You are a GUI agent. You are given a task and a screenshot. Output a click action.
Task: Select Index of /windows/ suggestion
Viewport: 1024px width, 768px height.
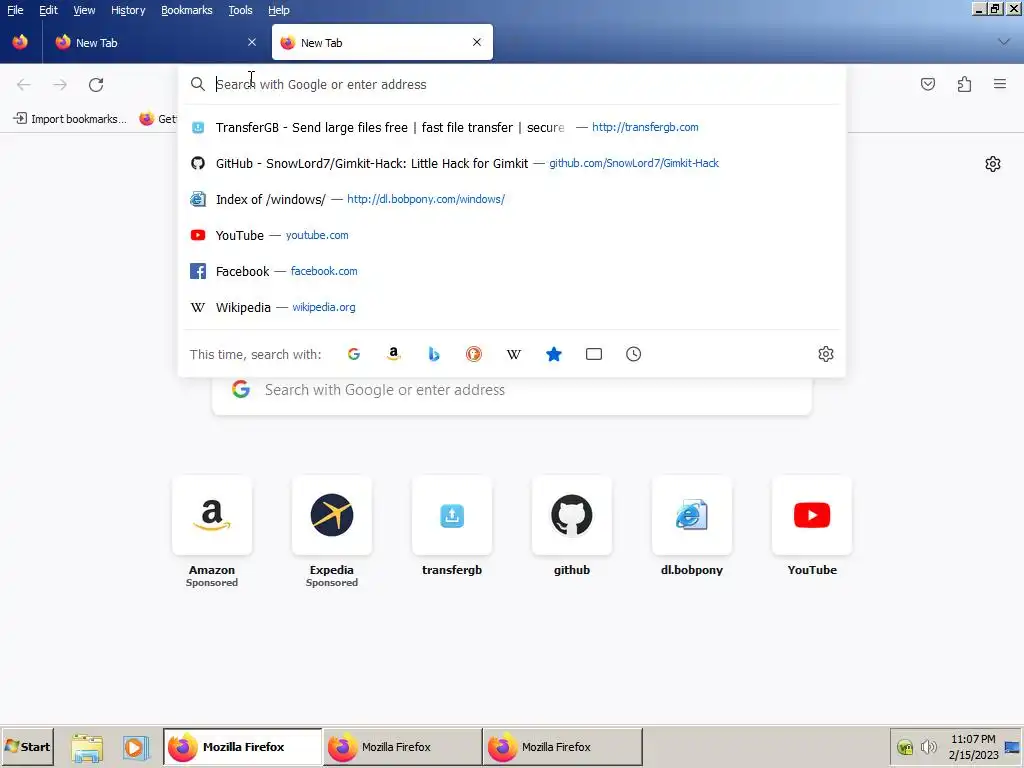(x=511, y=199)
